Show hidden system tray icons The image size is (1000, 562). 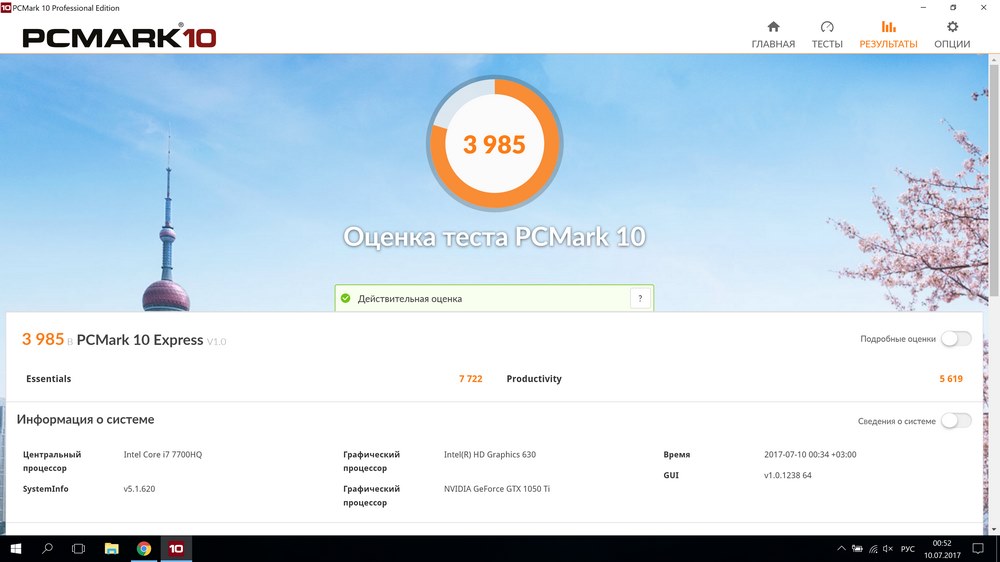point(841,549)
